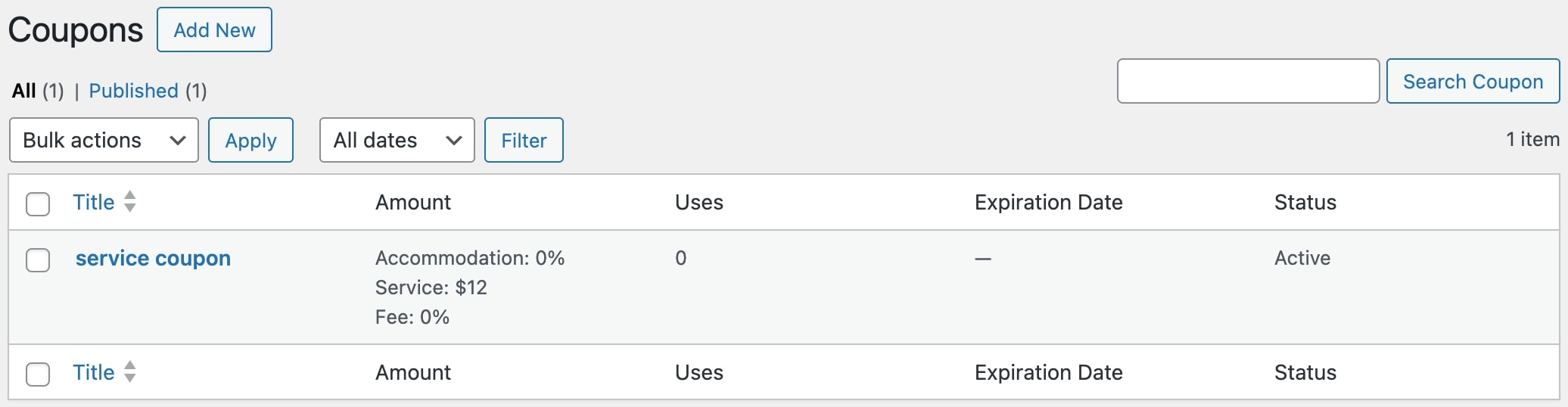Click the Search Coupon button
The width and height of the screenshot is (1568, 407).
1473,81
